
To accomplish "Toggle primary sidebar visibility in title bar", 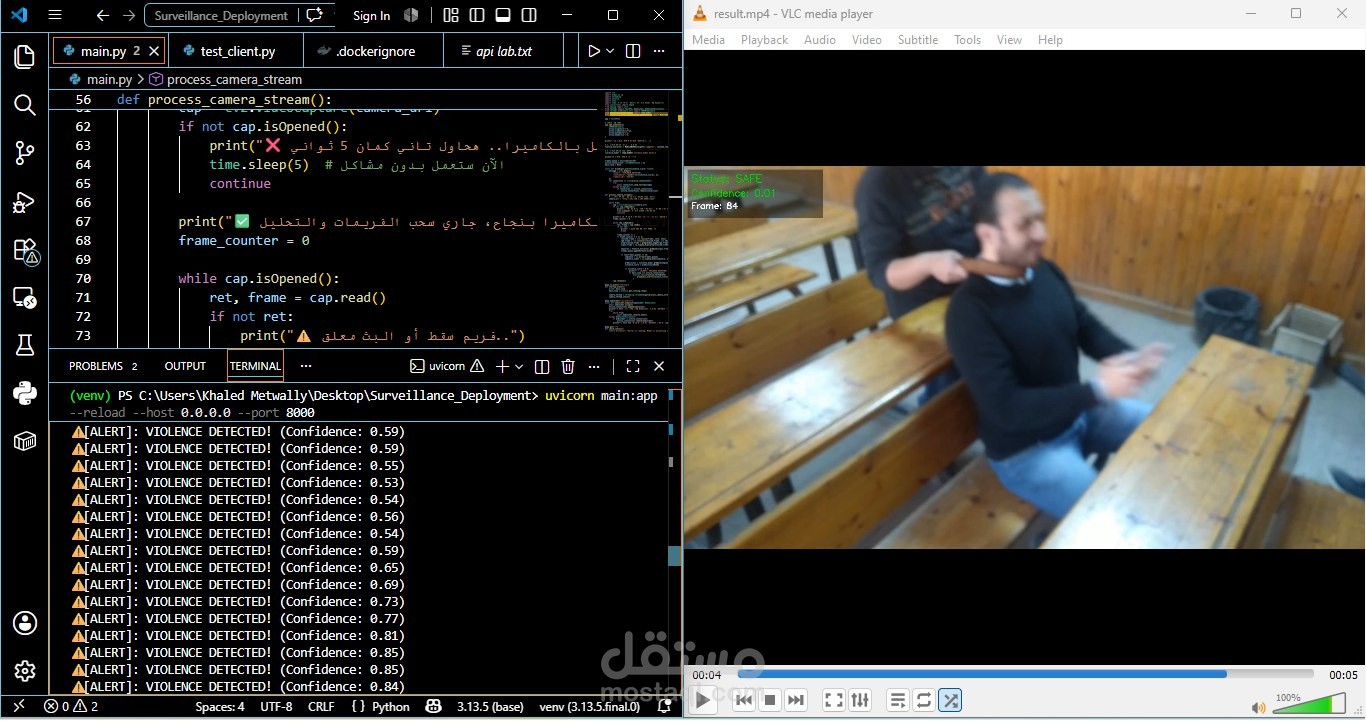I will click(x=477, y=15).
